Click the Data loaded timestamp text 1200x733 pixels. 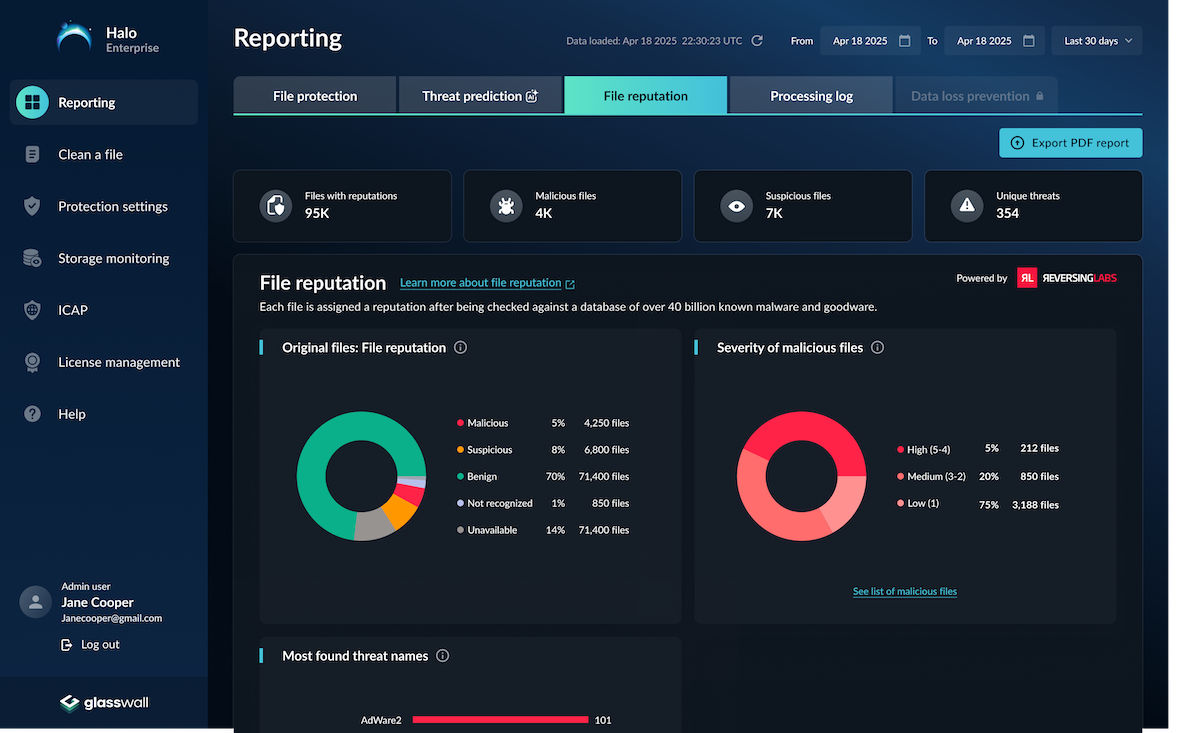tap(655, 41)
